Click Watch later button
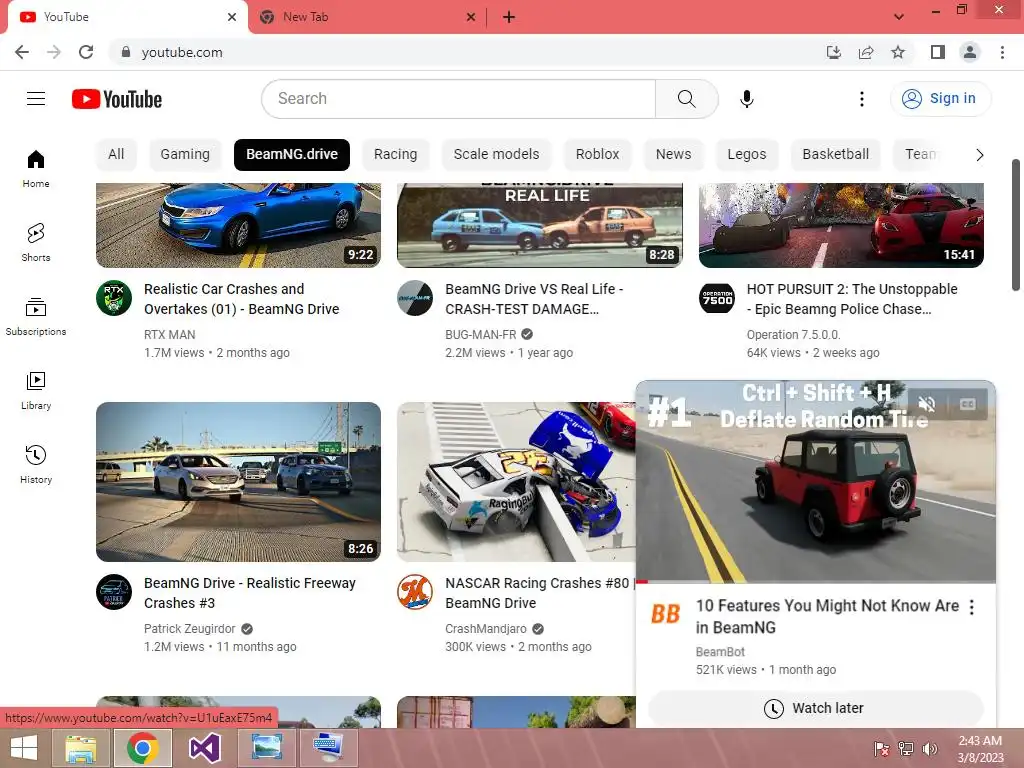 coord(815,708)
